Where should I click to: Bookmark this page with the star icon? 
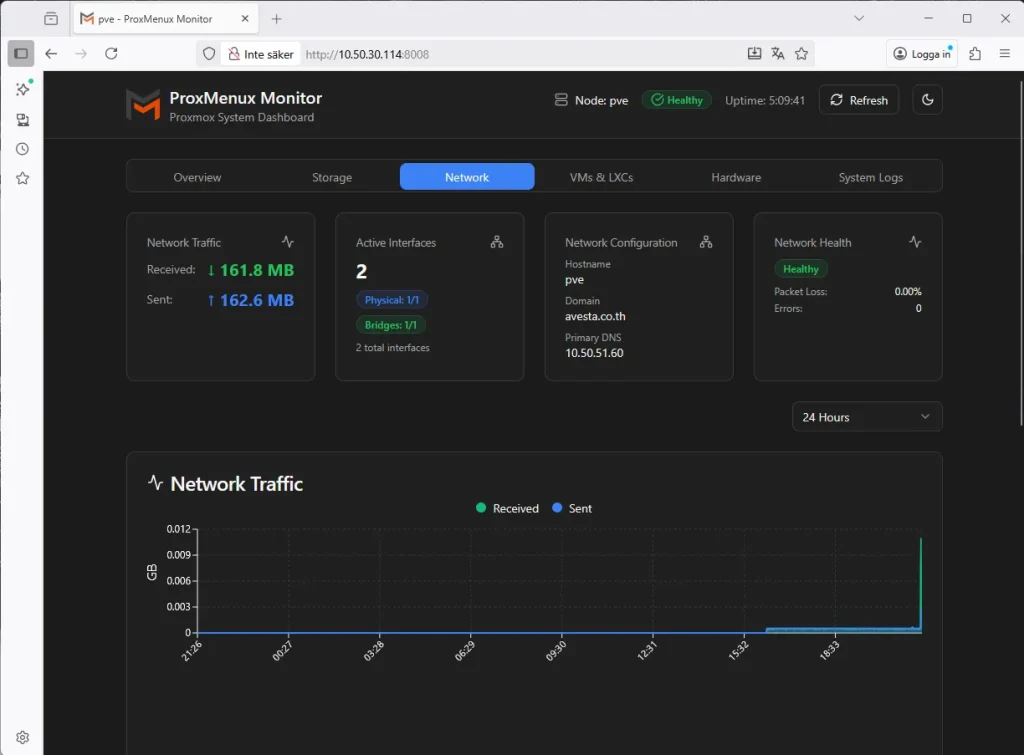tap(801, 54)
